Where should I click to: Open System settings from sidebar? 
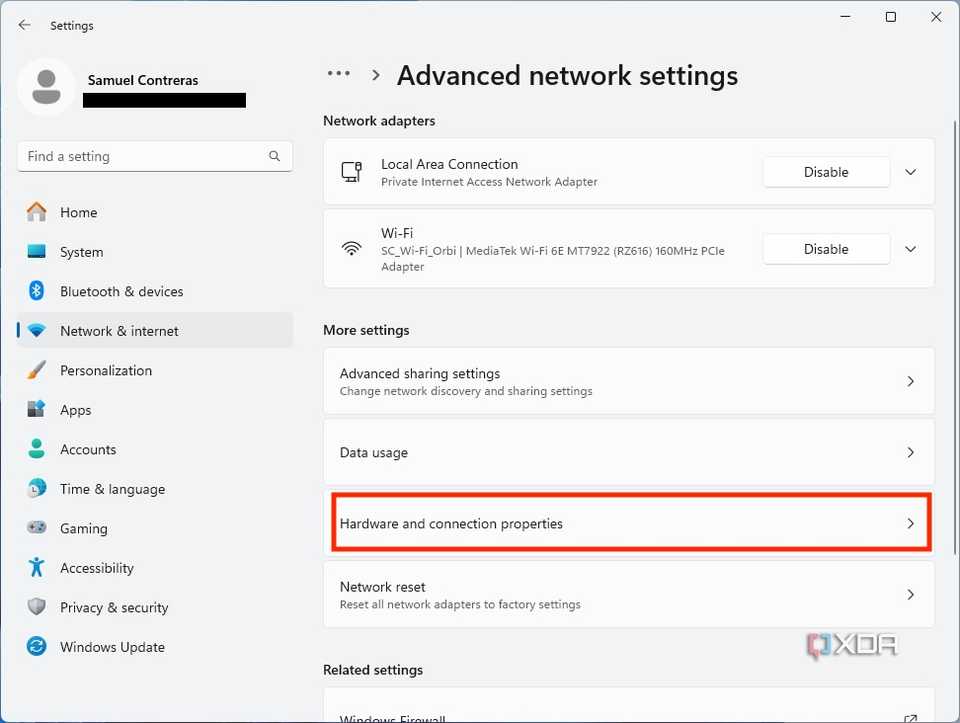coord(37,252)
